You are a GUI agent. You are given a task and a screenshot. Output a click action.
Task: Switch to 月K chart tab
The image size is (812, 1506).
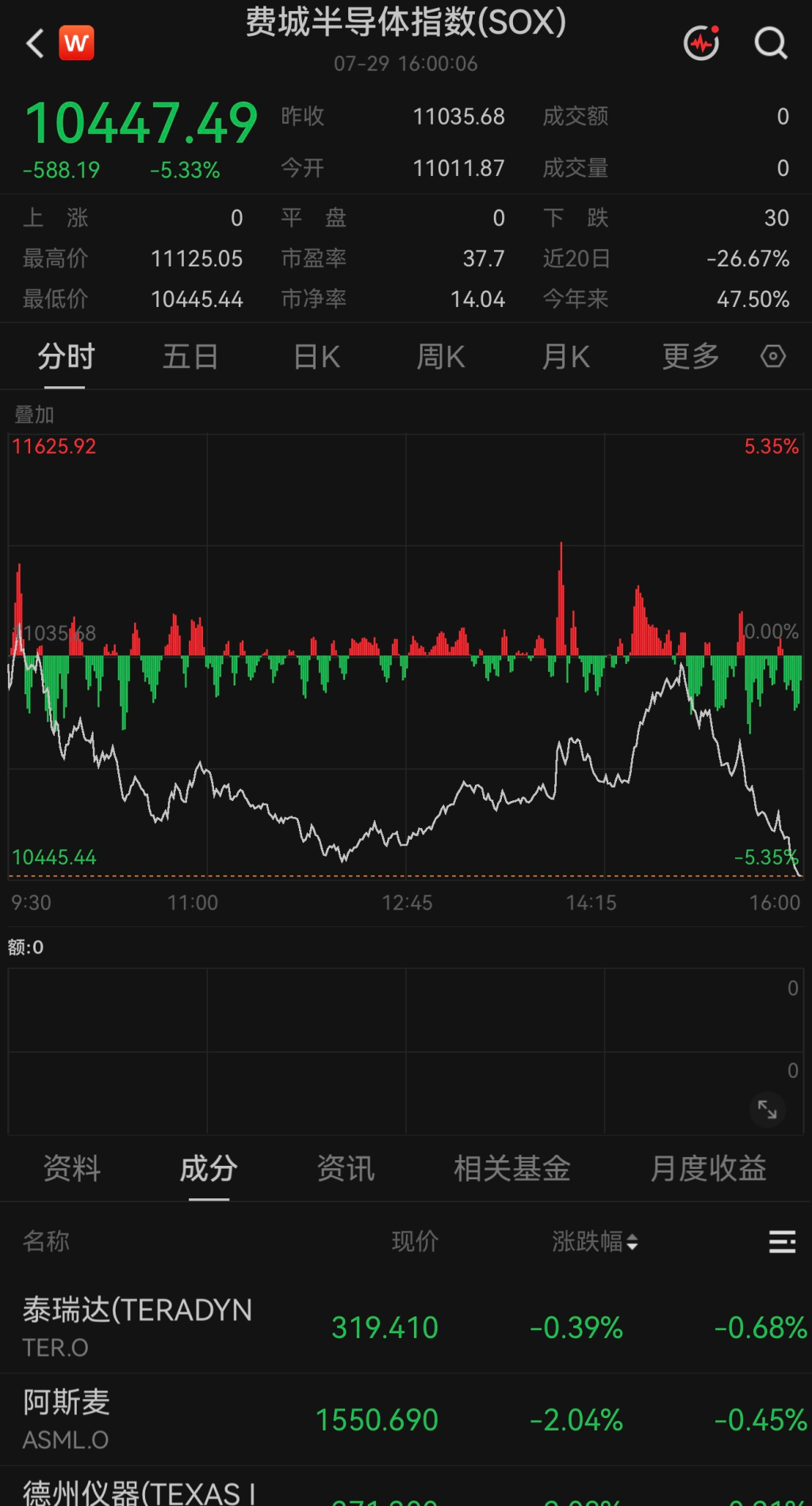click(x=566, y=357)
